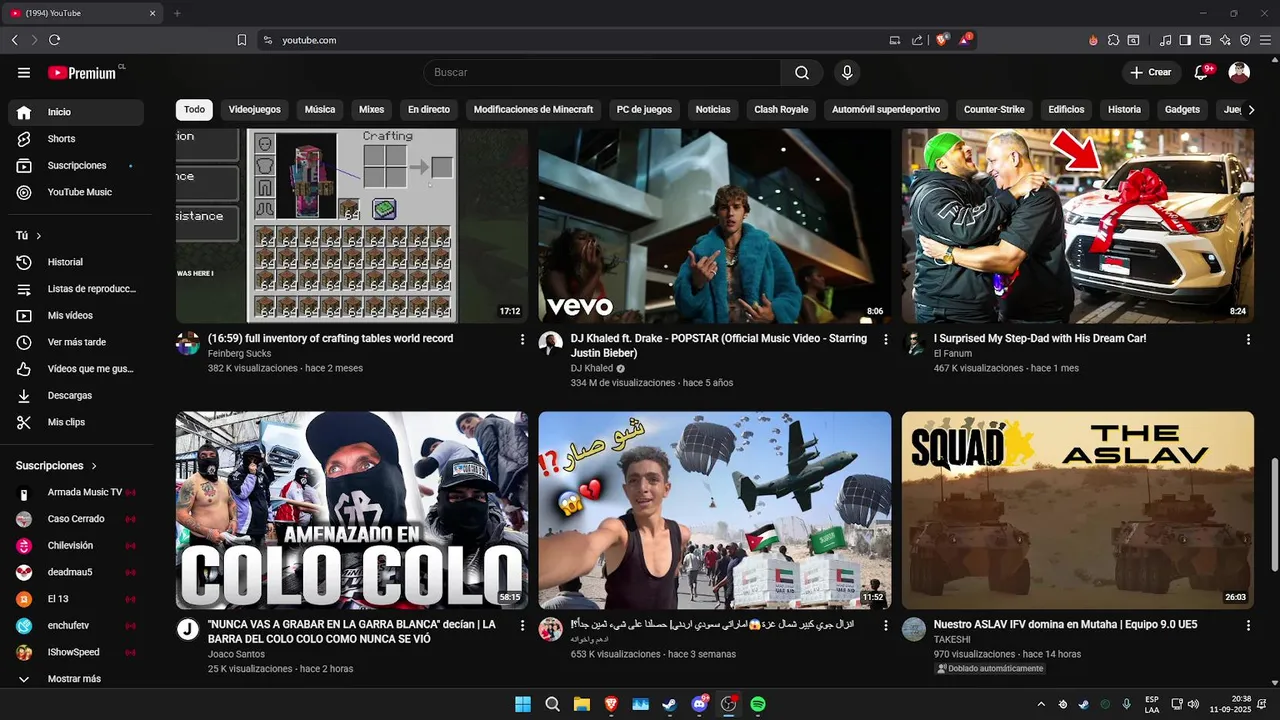This screenshot has height=720, width=1280.
Task: Open Mis vídeos in the sidebar
Action: [x=76, y=316]
